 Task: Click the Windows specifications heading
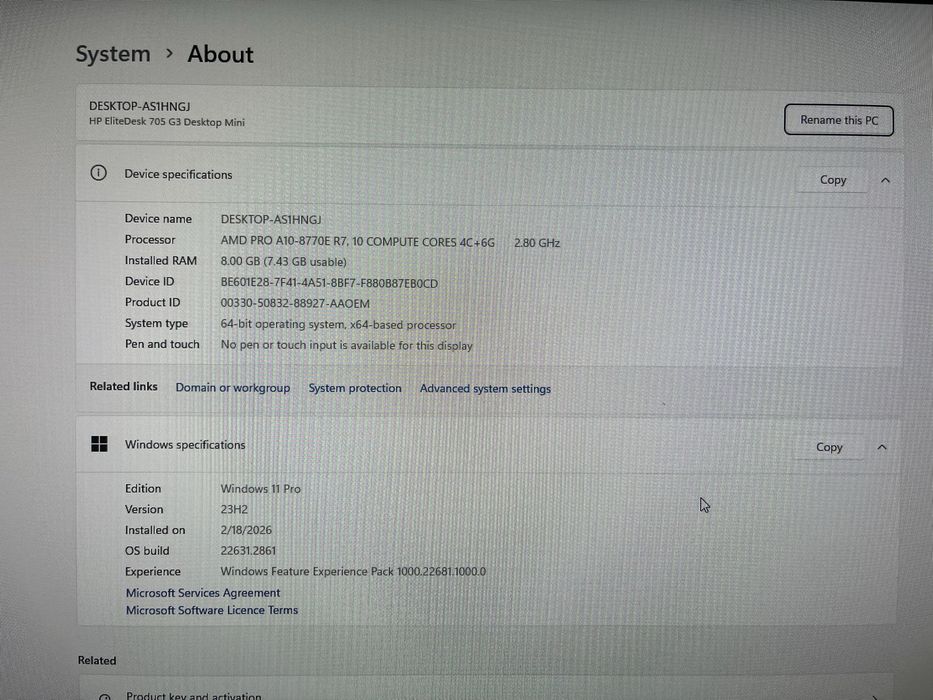pyautogui.click(x=184, y=445)
